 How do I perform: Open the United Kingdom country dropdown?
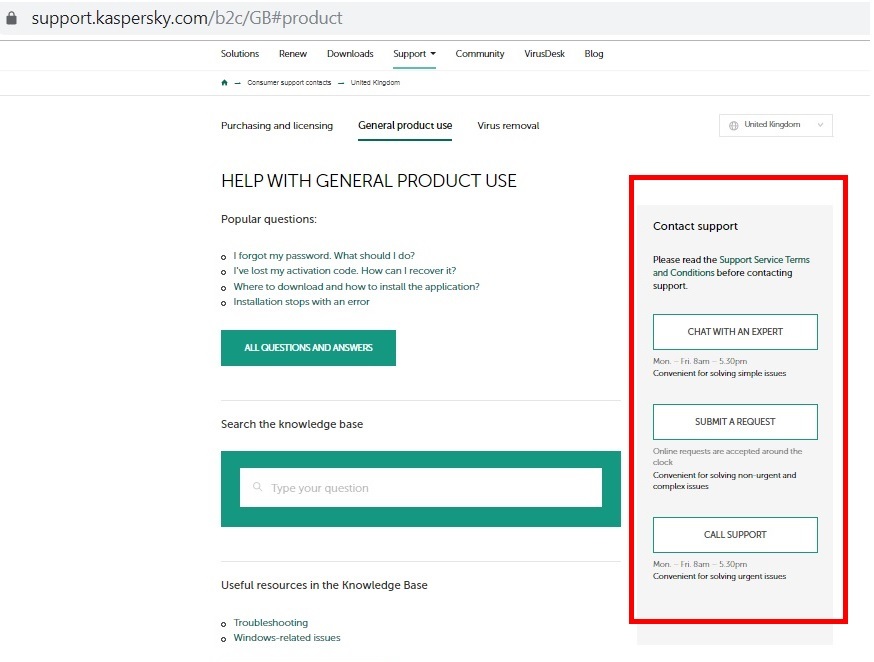click(775, 125)
